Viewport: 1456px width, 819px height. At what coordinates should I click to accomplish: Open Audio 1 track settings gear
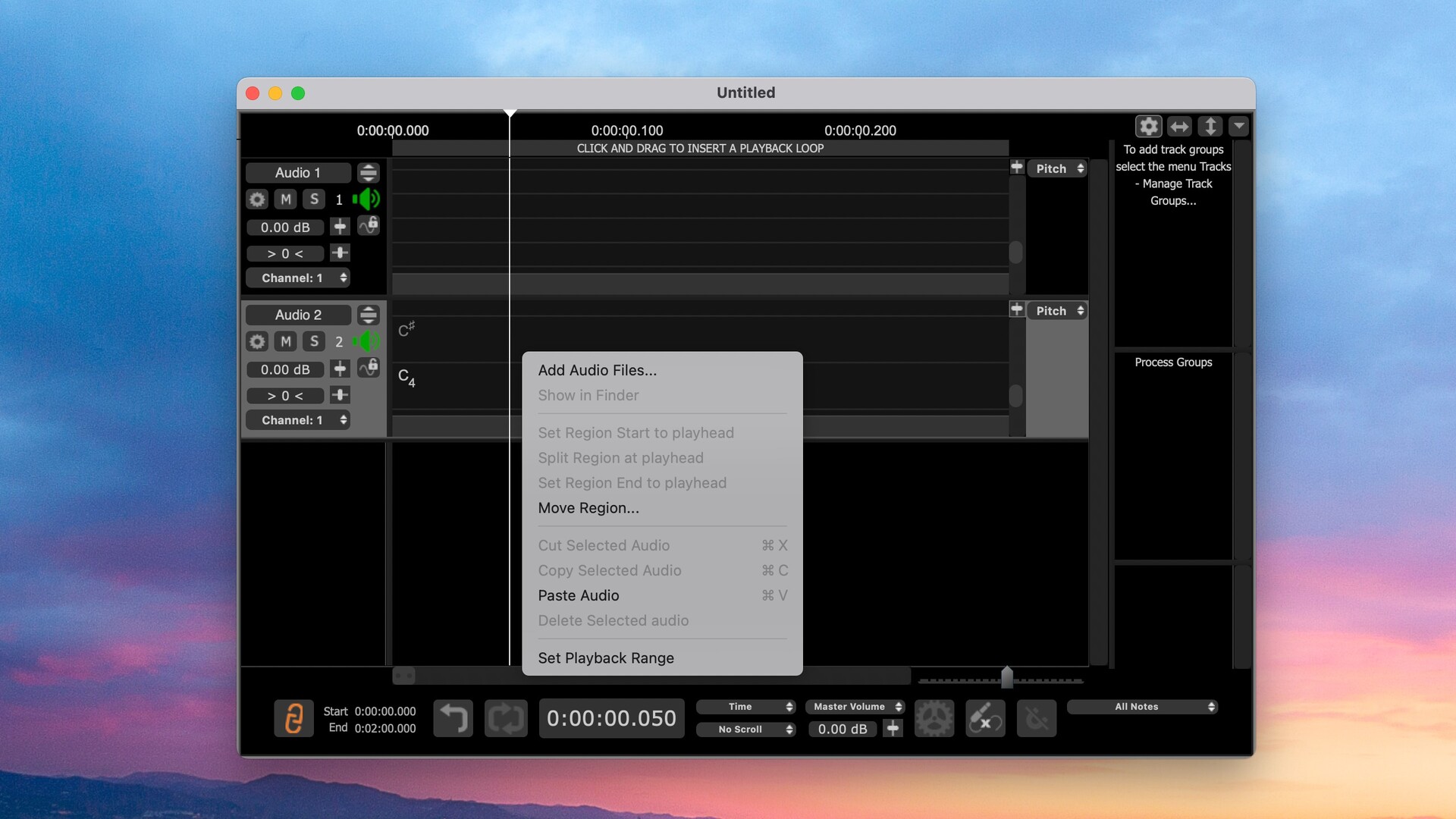(x=257, y=199)
